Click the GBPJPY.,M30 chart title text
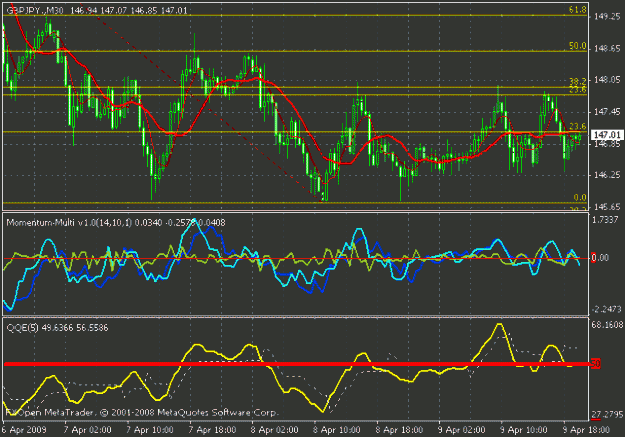Screen dimensions: 625x437 (x=35, y=10)
